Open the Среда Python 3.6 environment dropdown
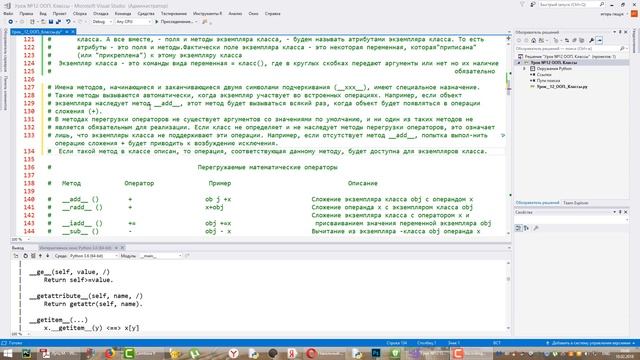Screen dimensions: 640x360 pyautogui.click(x=93, y=256)
